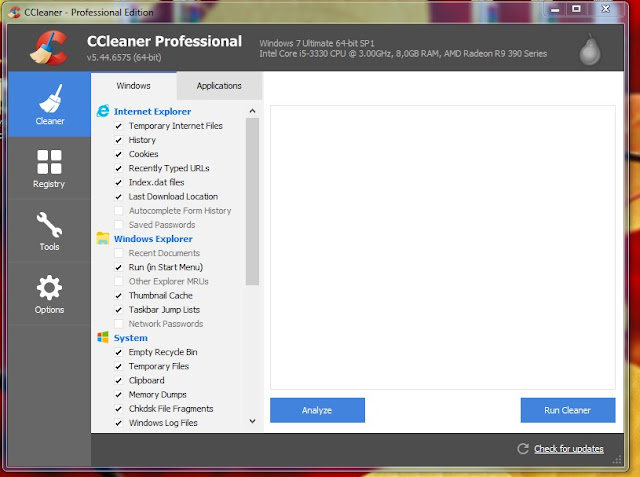640x477 pixels.
Task: Click the Run Cleaner button
Action: click(x=568, y=410)
